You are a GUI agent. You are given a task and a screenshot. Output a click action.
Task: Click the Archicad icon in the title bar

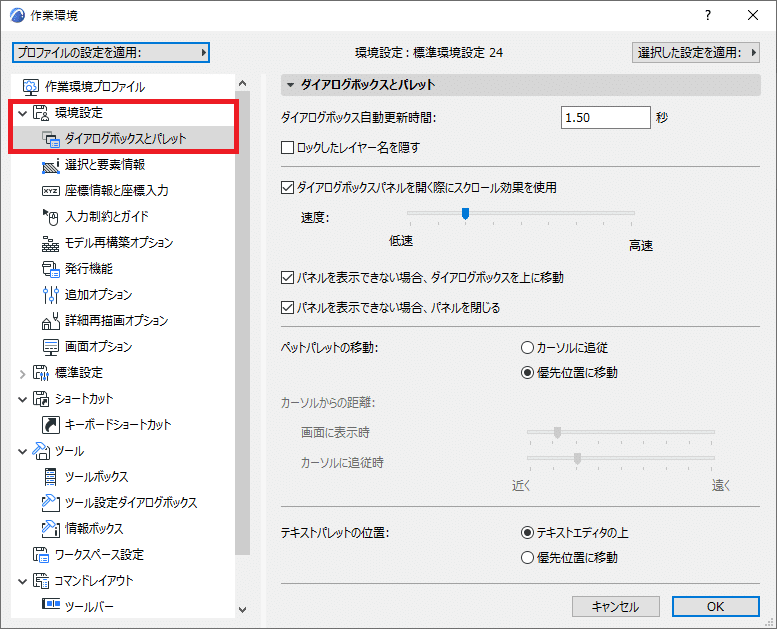[x=17, y=15]
